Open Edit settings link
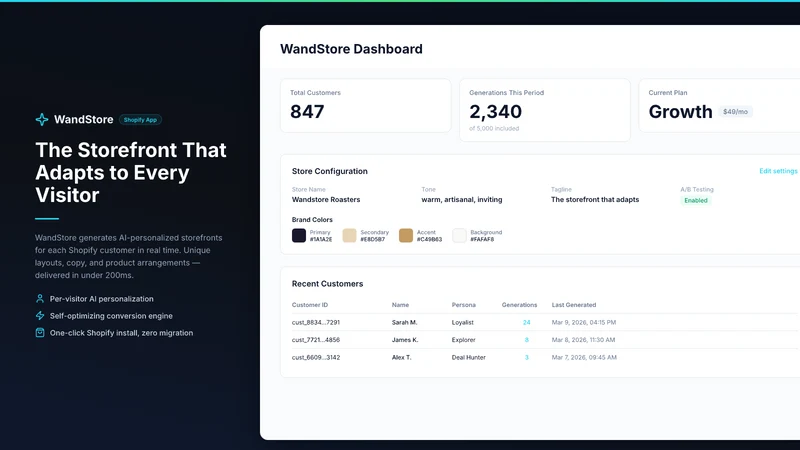 pos(778,171)
